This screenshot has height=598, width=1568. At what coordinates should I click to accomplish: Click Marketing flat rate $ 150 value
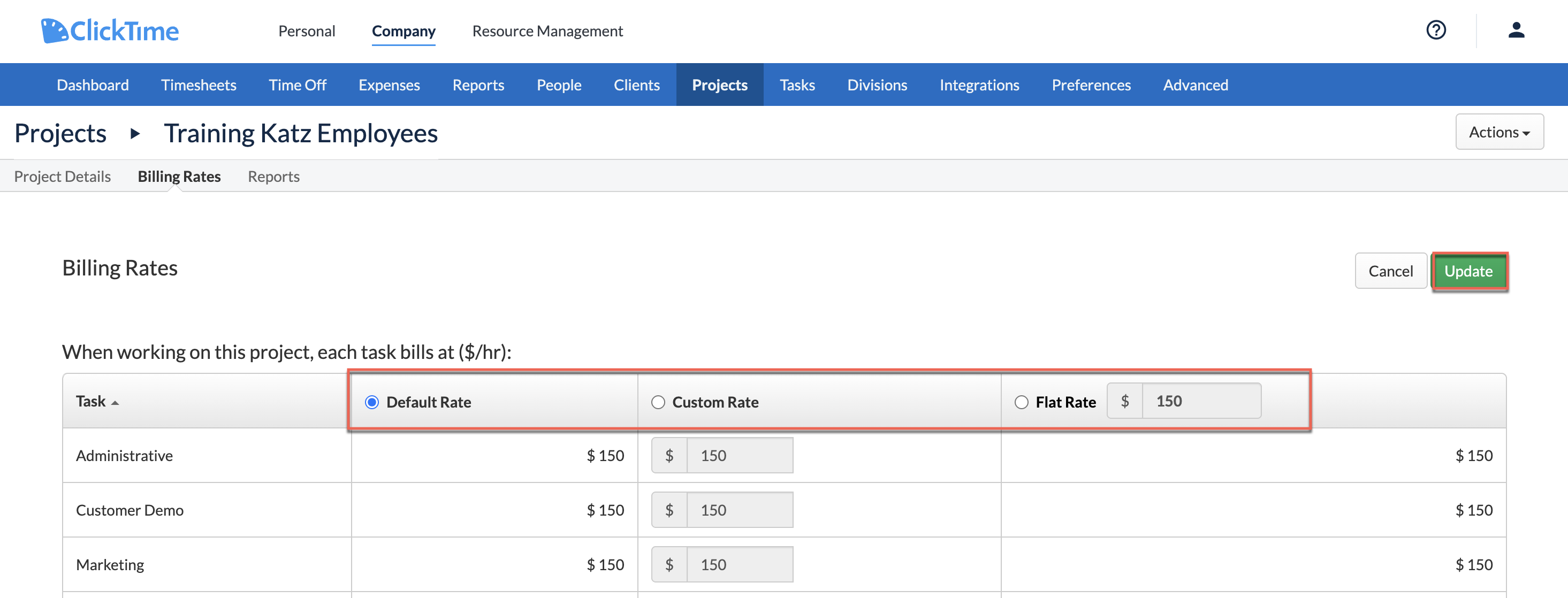pos(1474,565)
